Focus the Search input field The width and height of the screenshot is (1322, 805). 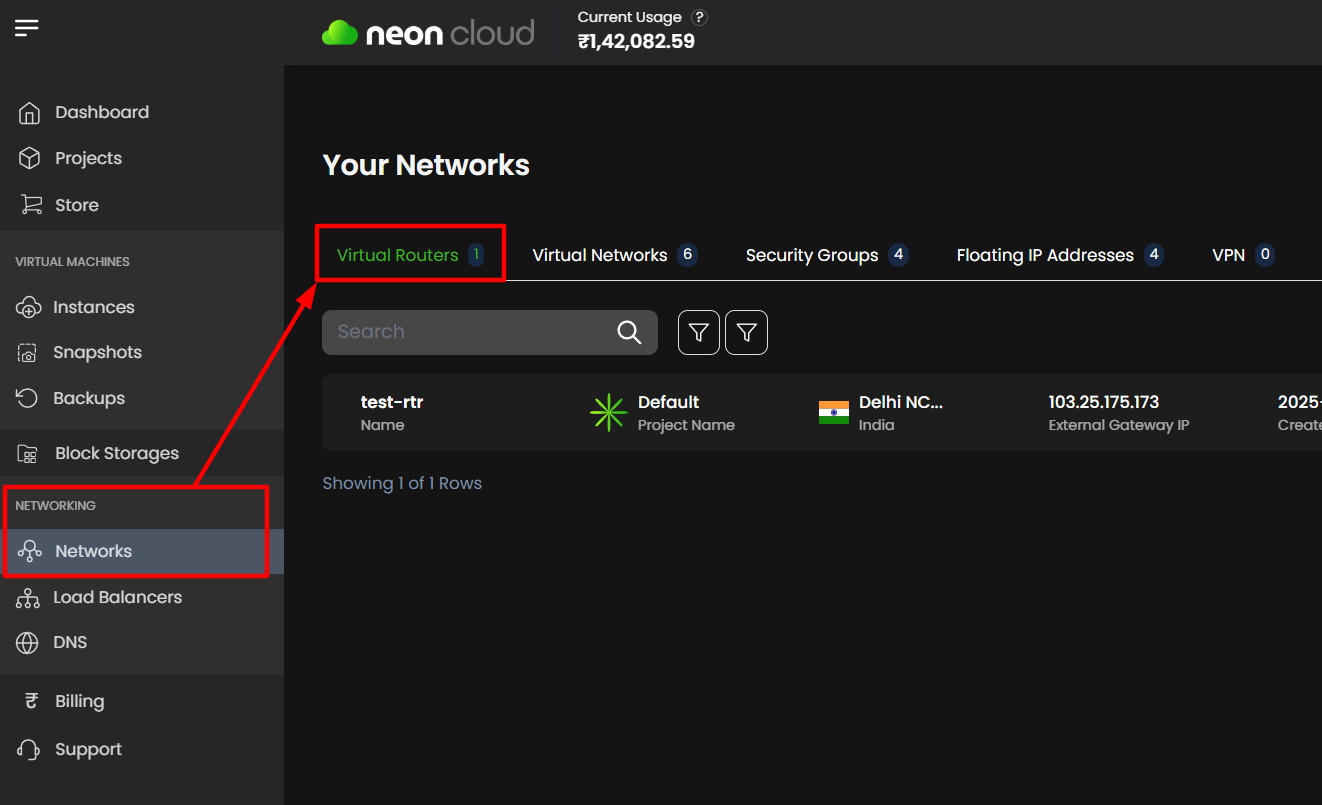click(470, 332)
